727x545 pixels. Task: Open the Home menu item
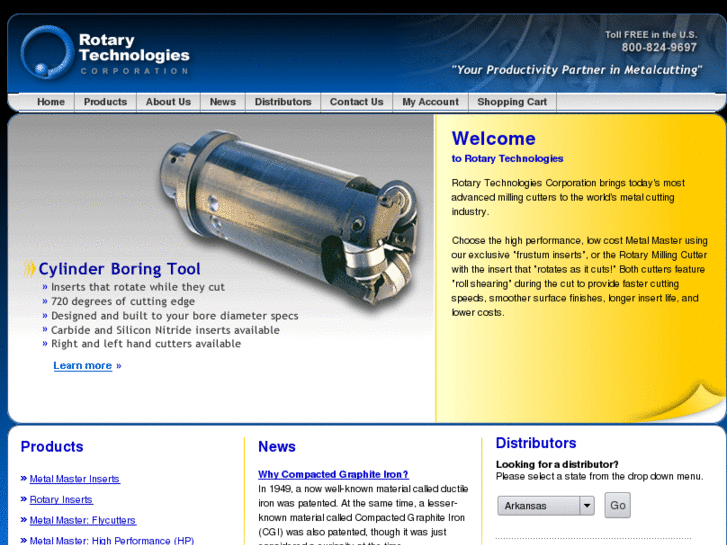[x=51, y=102]
